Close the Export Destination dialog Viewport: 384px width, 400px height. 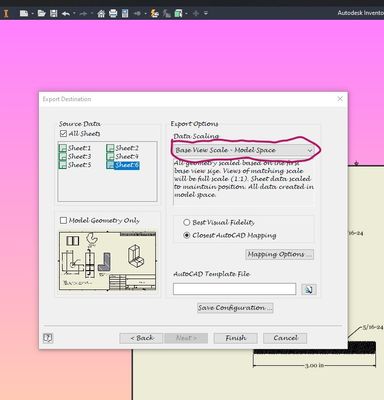coord(340,99)
